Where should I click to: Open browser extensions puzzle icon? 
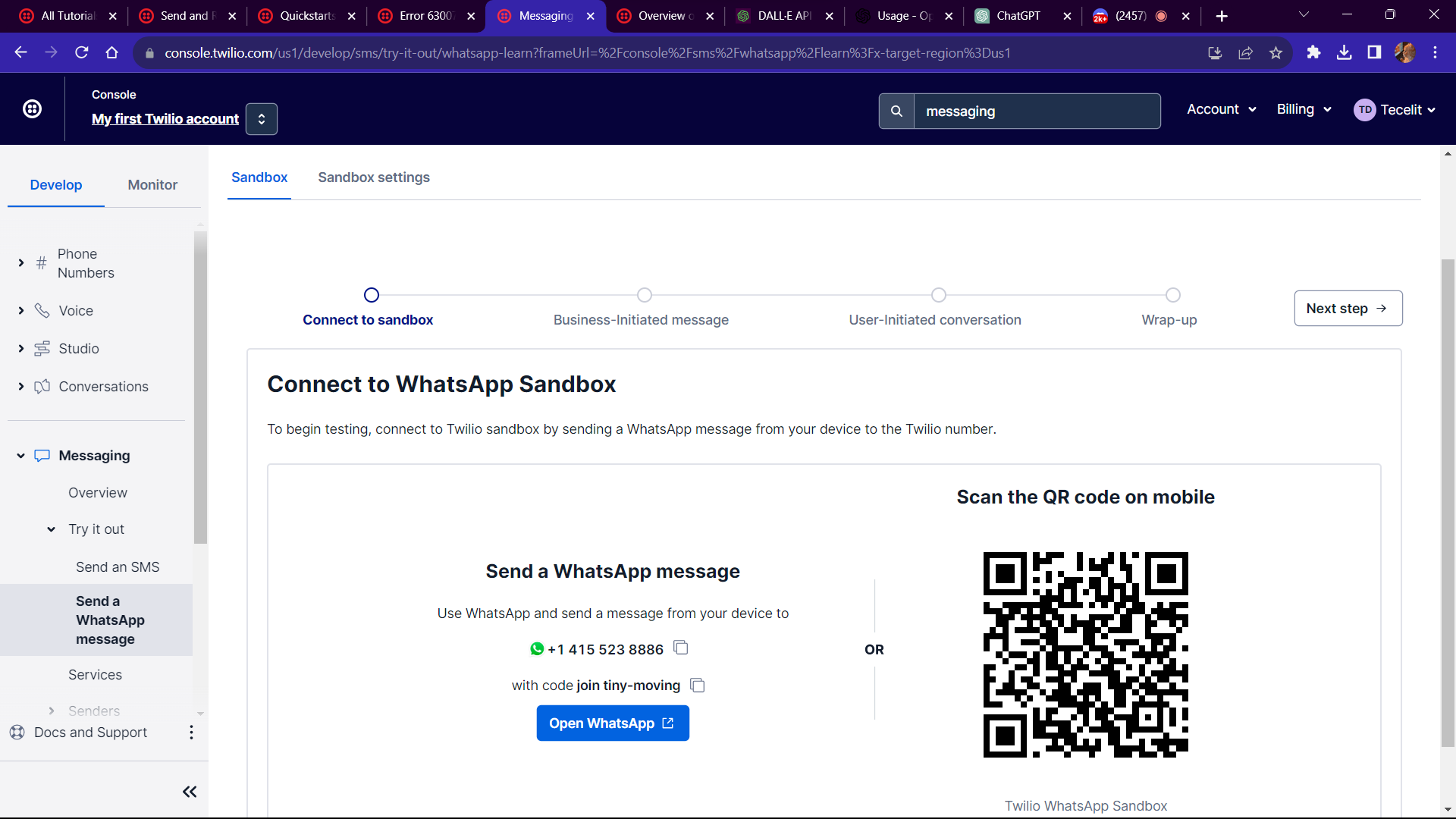click(1313, 53)
